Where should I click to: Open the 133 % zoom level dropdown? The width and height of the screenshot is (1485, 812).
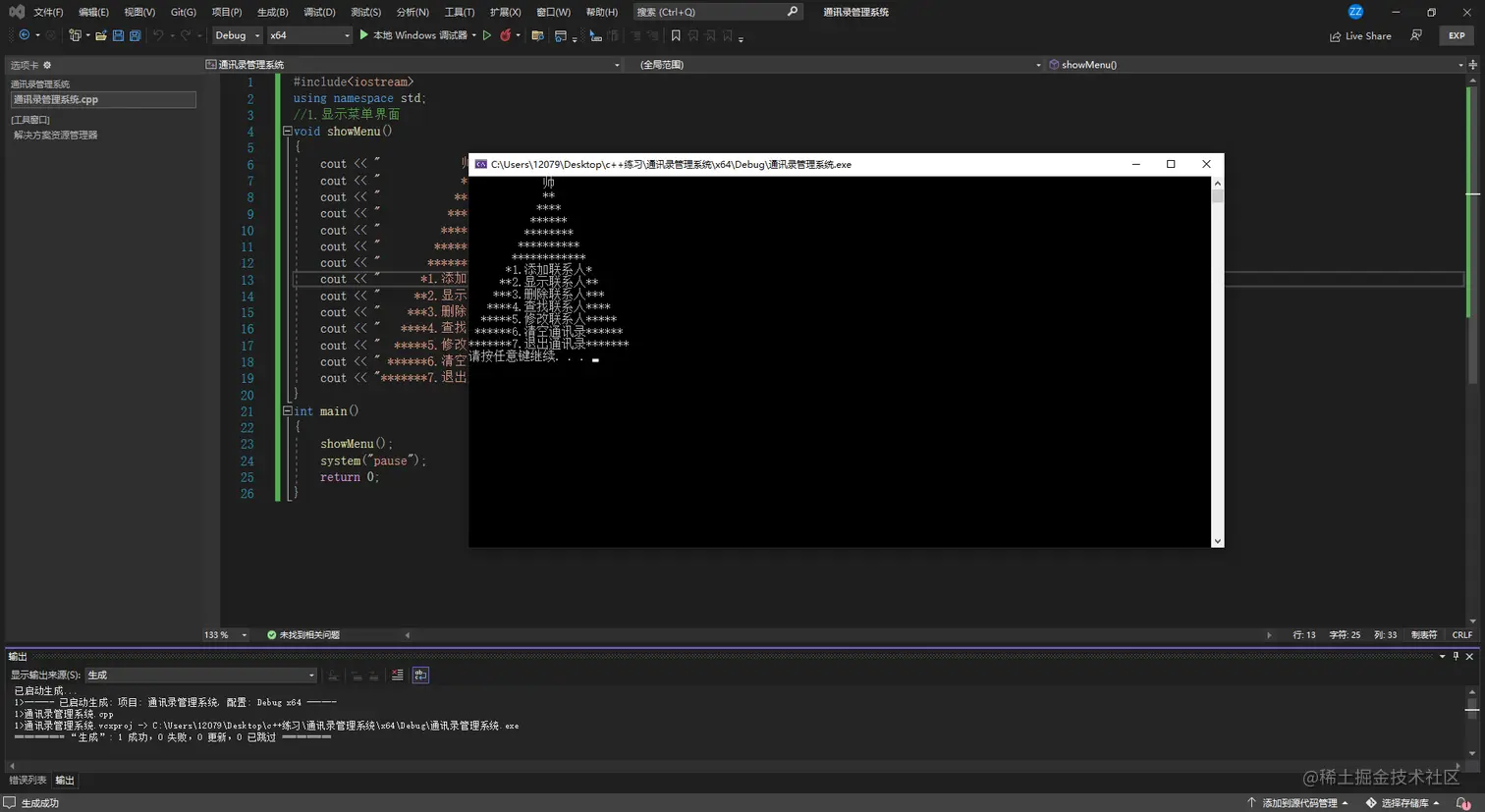coord(225,635)
